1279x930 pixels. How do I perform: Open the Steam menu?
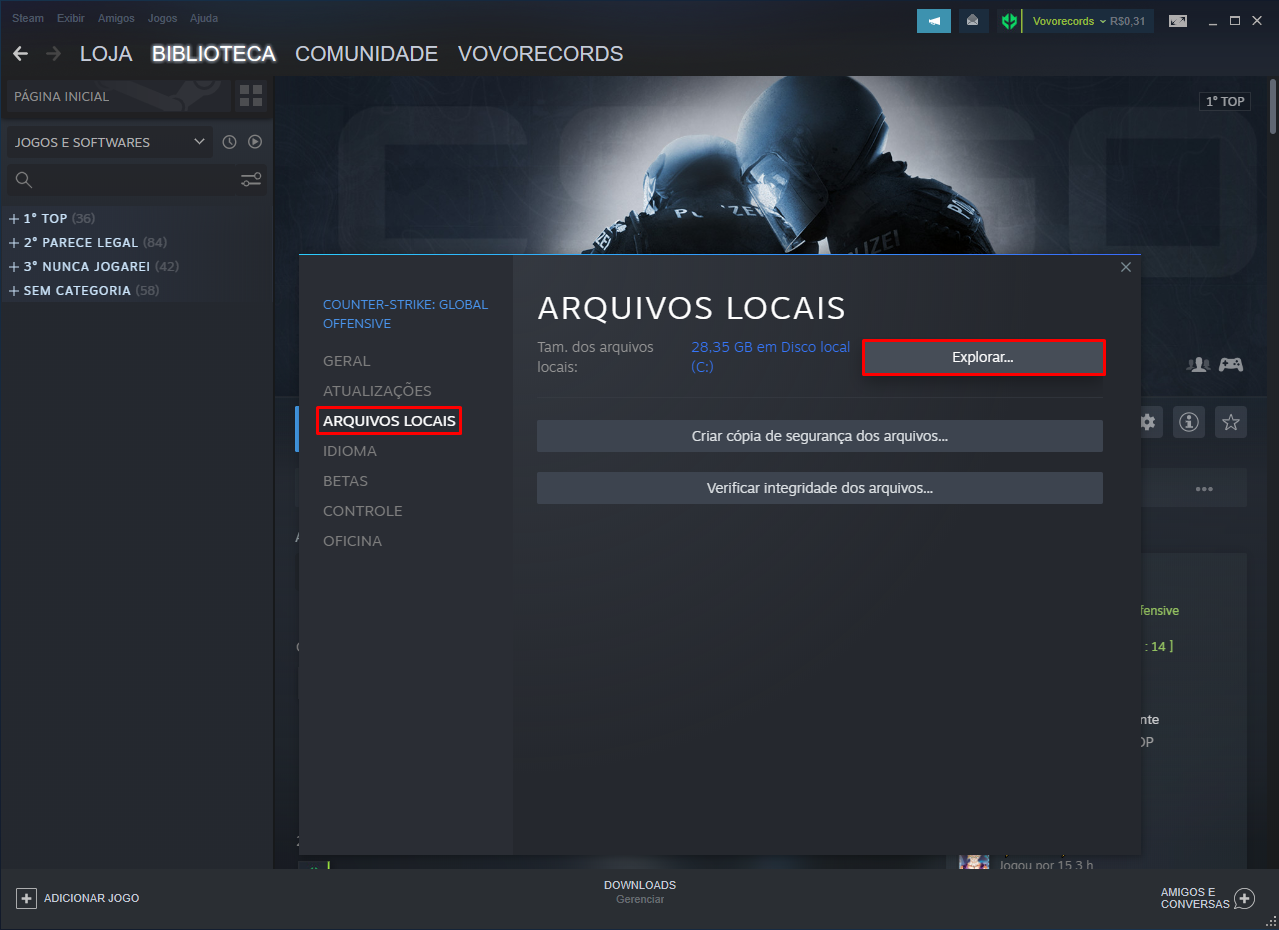coord(28,19)
